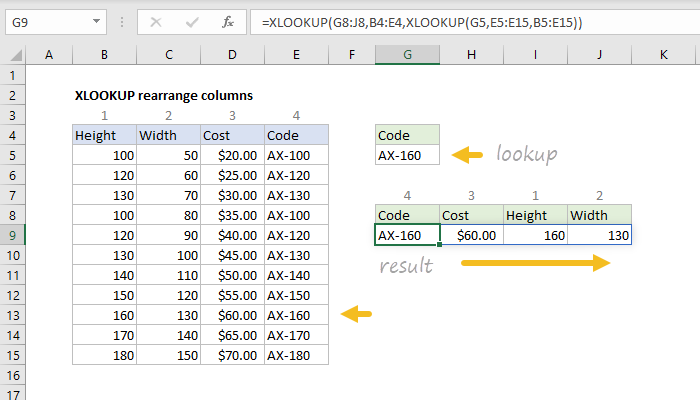Select the yellow arrow pointing at row 13

(356, 314)
